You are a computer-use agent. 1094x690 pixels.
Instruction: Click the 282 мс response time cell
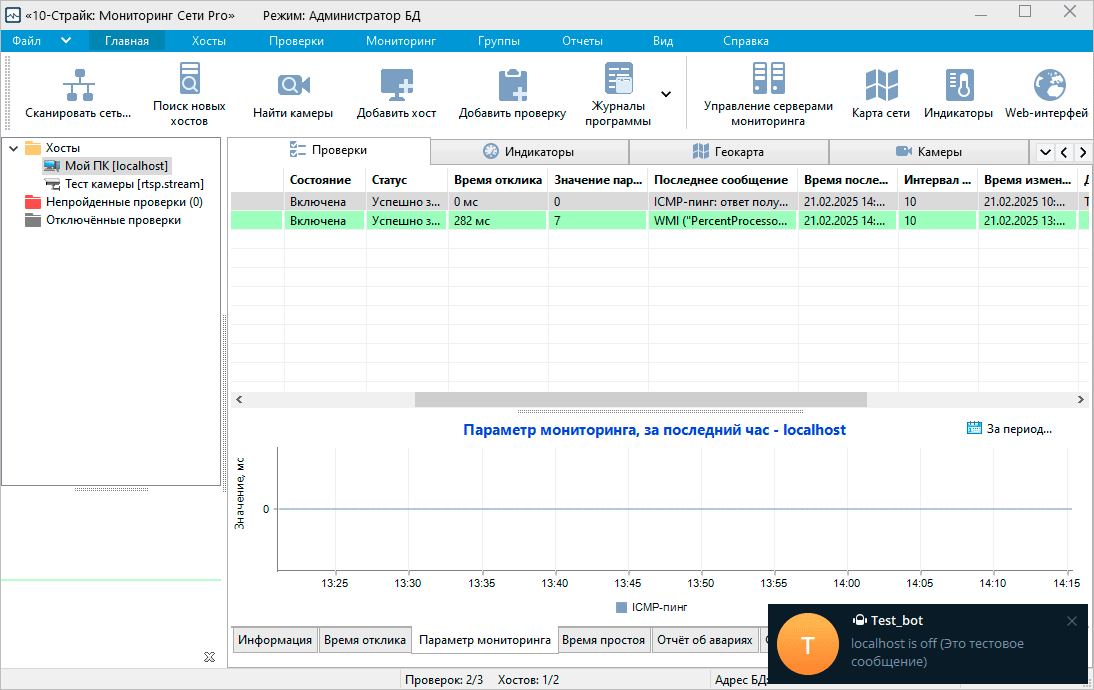(x=498, y=220)
